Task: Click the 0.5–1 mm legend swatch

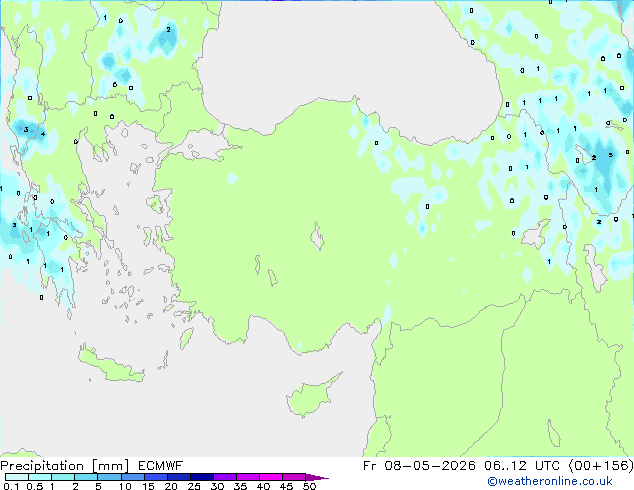Action: (40, 477)
